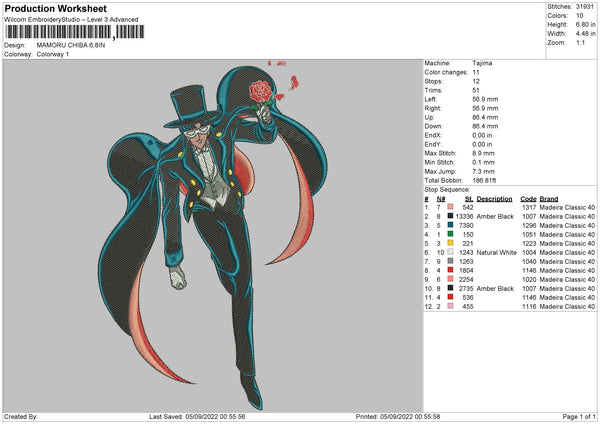Click thread code '1116'
The image size is (600, 424).
click(x=529, y=307)
